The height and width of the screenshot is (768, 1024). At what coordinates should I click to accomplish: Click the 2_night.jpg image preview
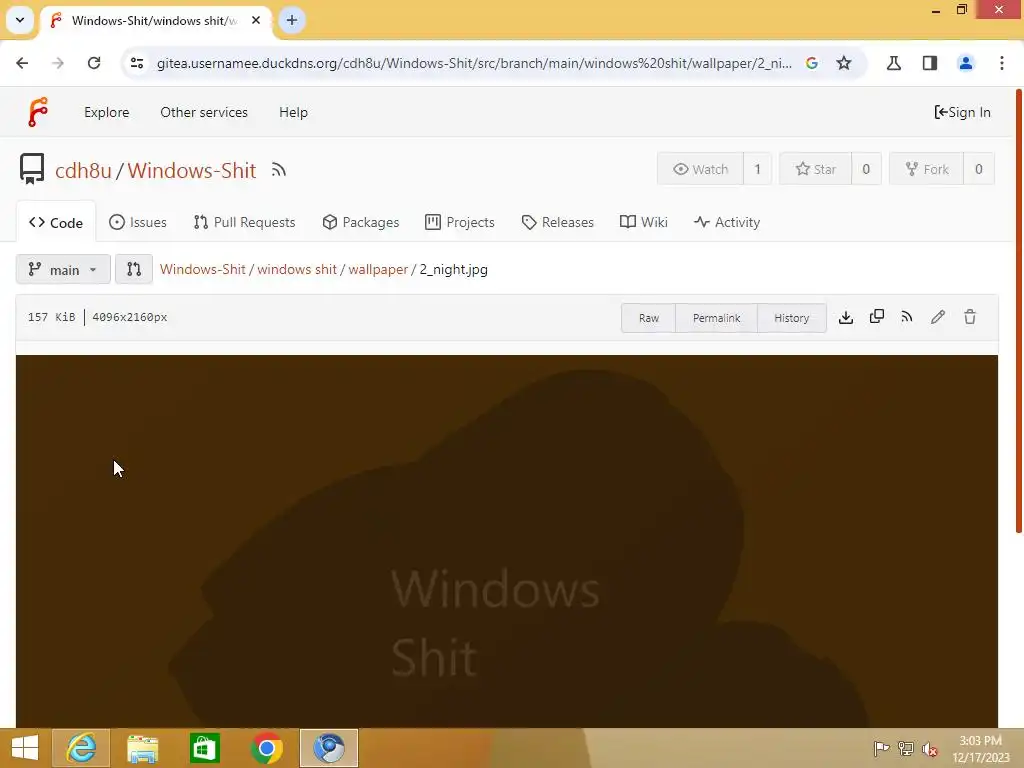(507, 541)
